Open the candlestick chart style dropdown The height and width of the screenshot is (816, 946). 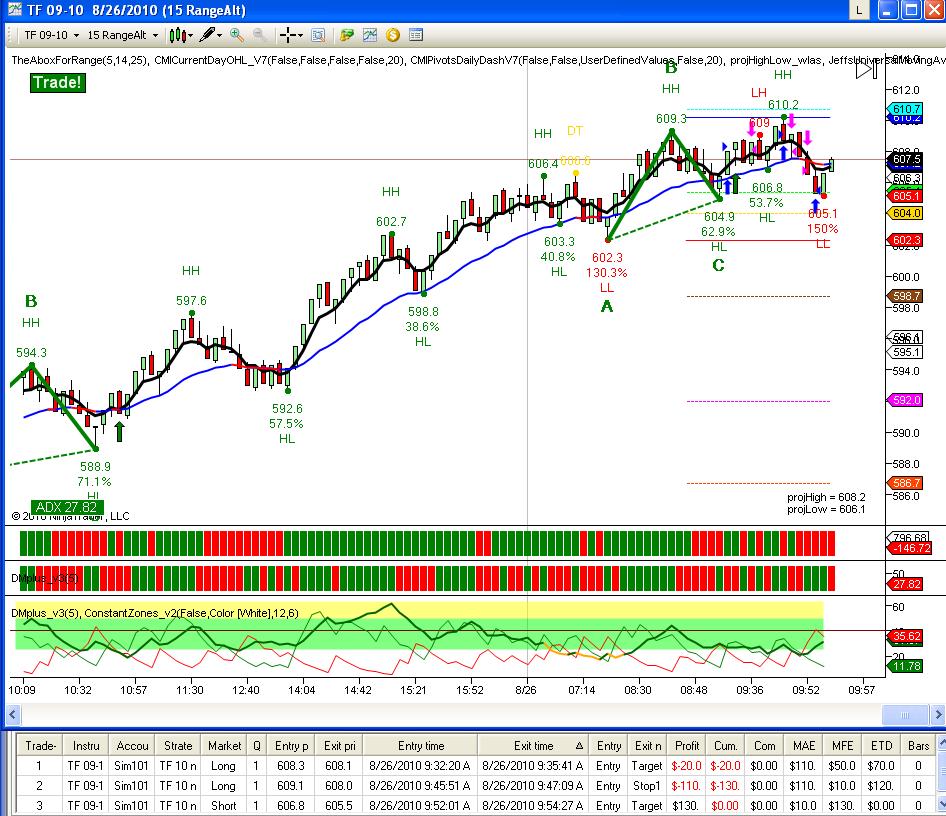[180, 35]
